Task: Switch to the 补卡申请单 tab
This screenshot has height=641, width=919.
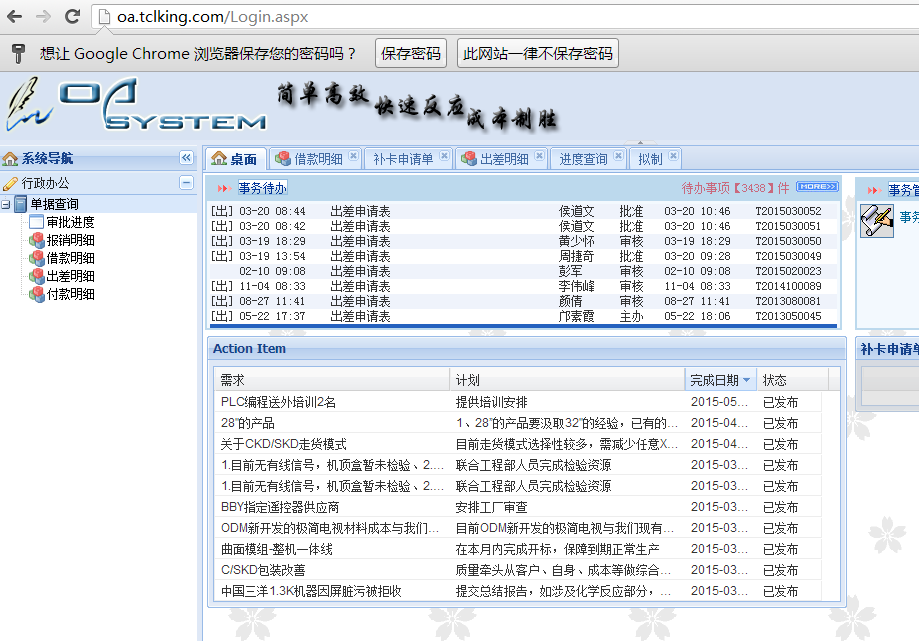Action: point(407,159)
